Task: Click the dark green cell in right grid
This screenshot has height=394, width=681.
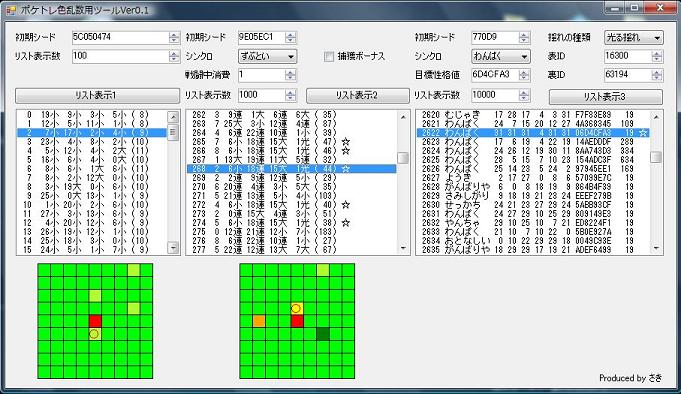Action: 323,334
